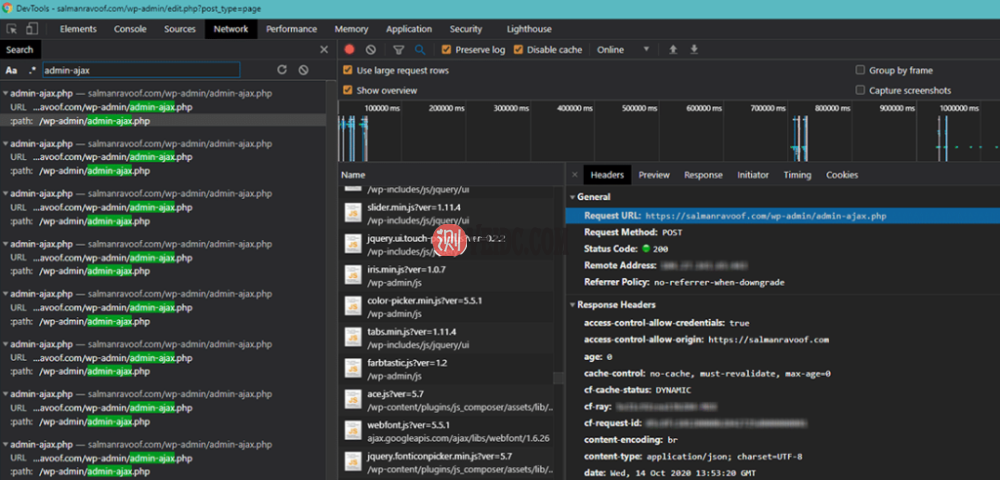The width and height of the screenshot is (1000, 480).
Task: Click the import HAR upload arrow icon
Action: pyautogui.click(x=673, y=50)
